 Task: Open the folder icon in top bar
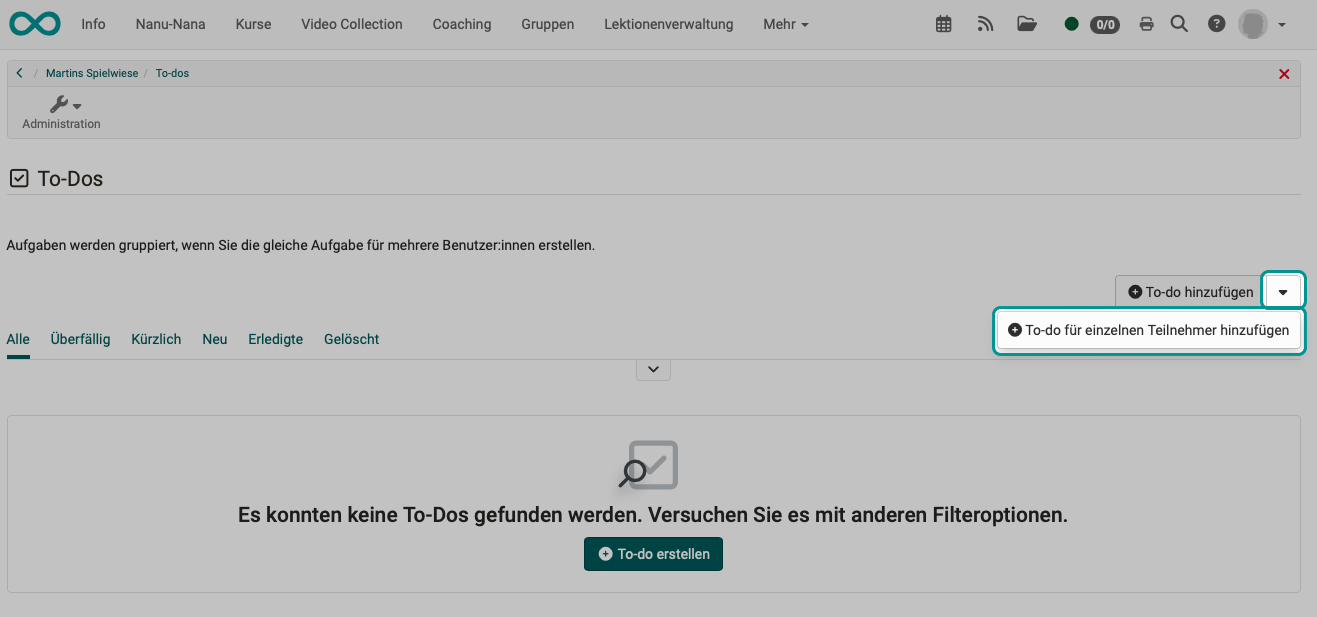click(1027, 24)
